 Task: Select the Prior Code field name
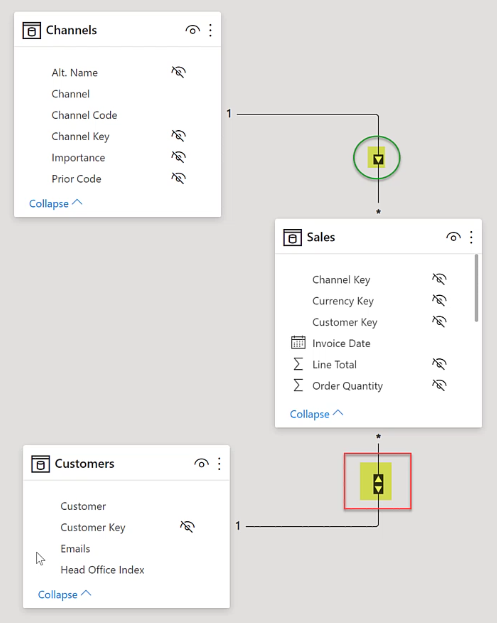tap(76, 179)
